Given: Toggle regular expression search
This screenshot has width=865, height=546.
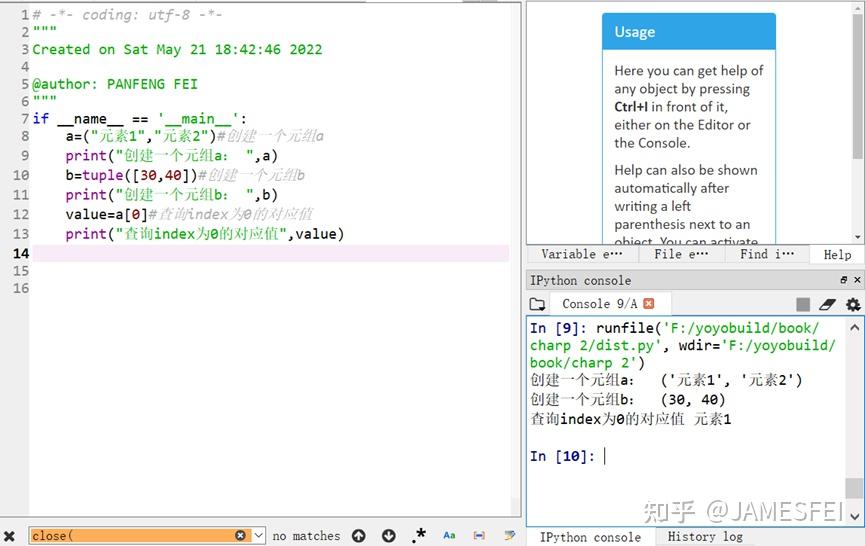Looking at the screenshot, I should click(419, 535).
